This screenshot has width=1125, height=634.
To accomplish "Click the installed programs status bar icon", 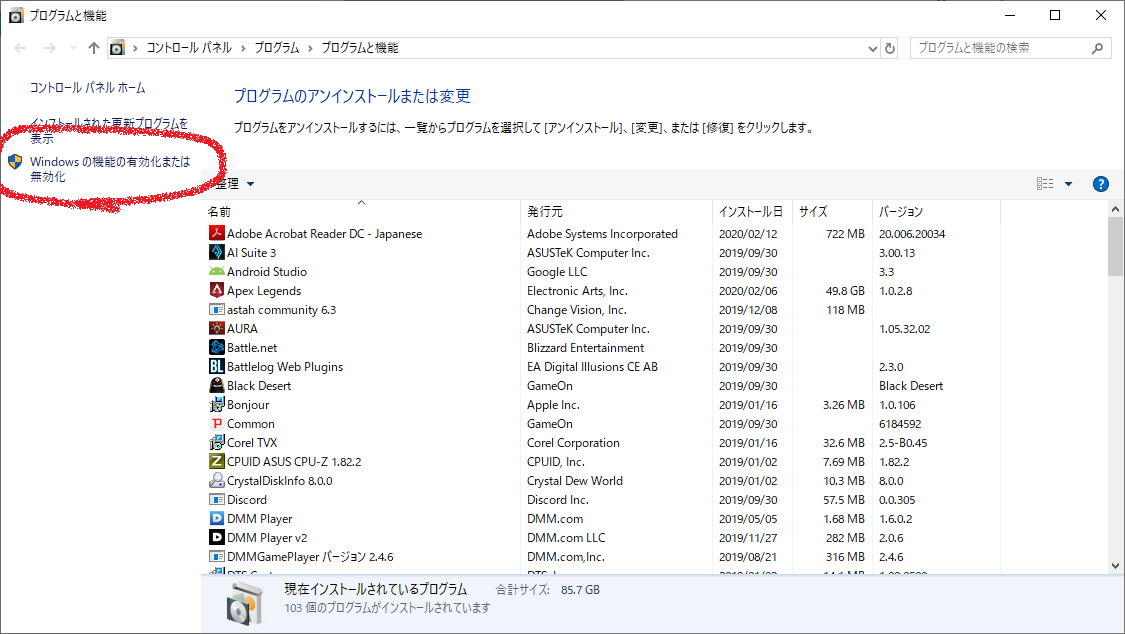I will coord(244,603).
